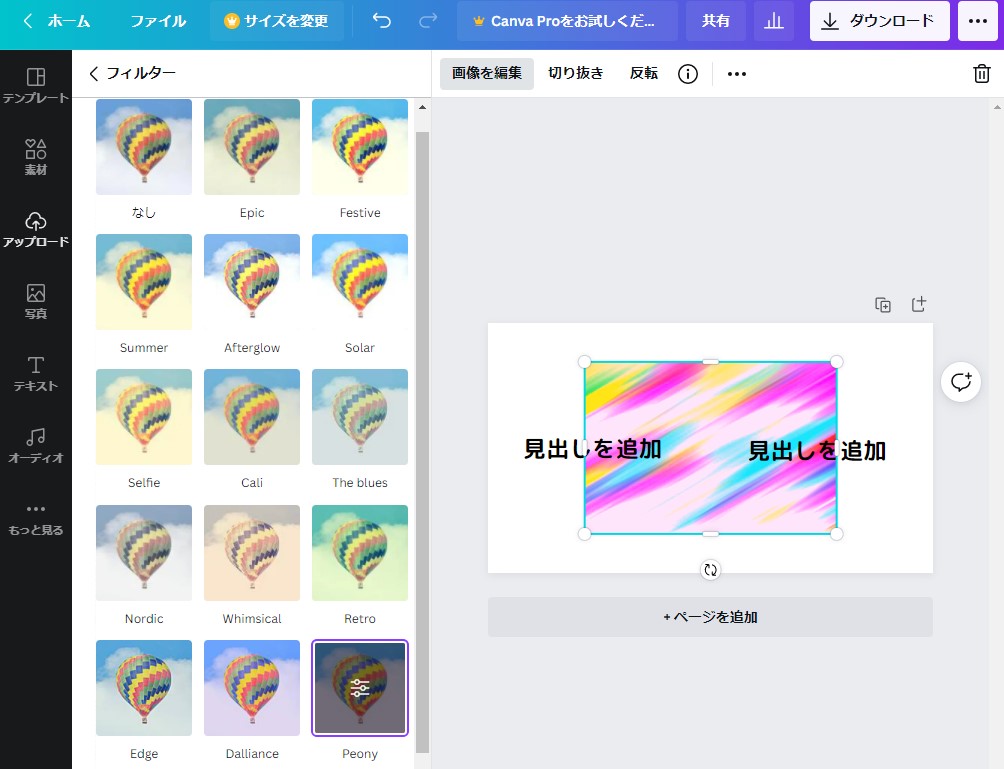
Task: Apply the Nordic filter
Action: click(x=144, y=553)
